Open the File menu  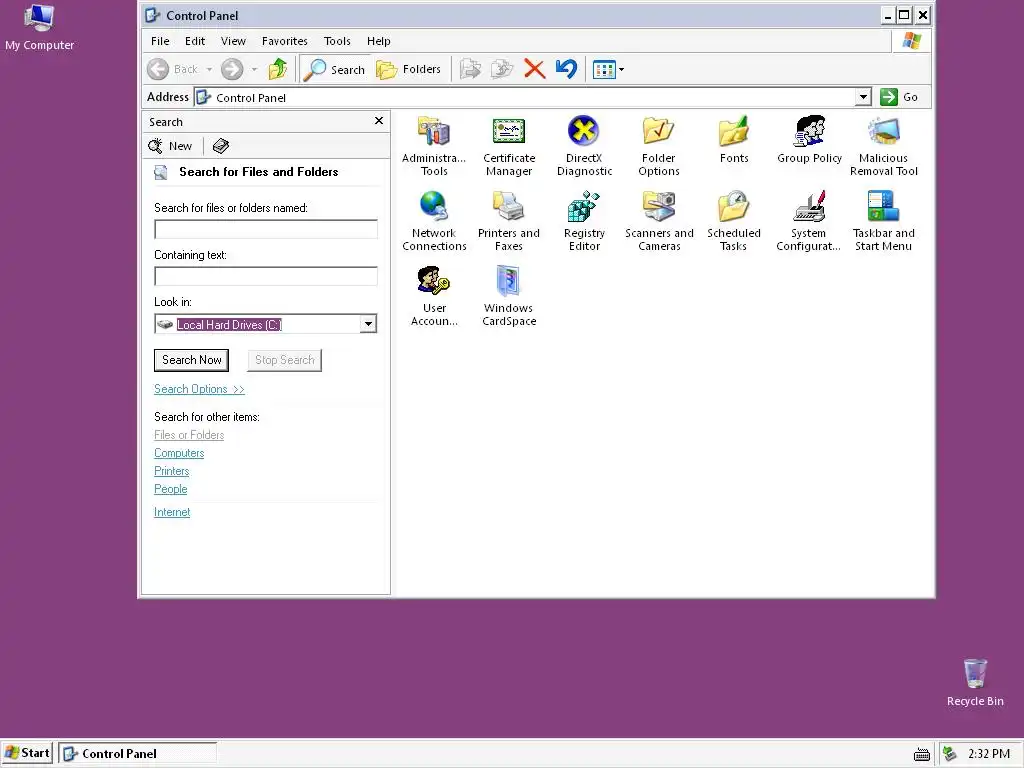click(x=160, y=41)
